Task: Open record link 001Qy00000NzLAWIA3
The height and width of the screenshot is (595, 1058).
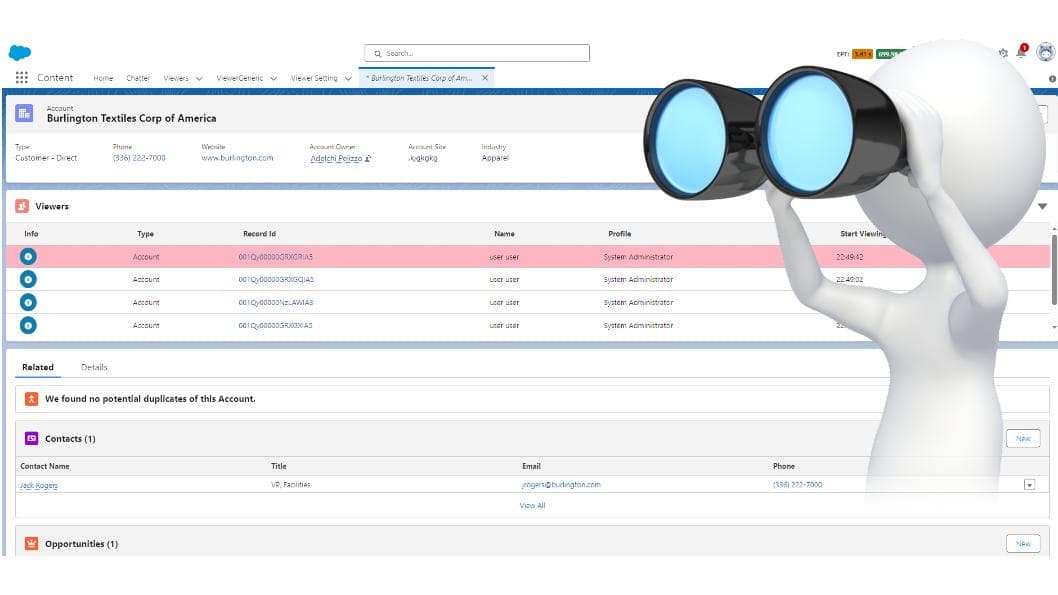Action: 275,302
